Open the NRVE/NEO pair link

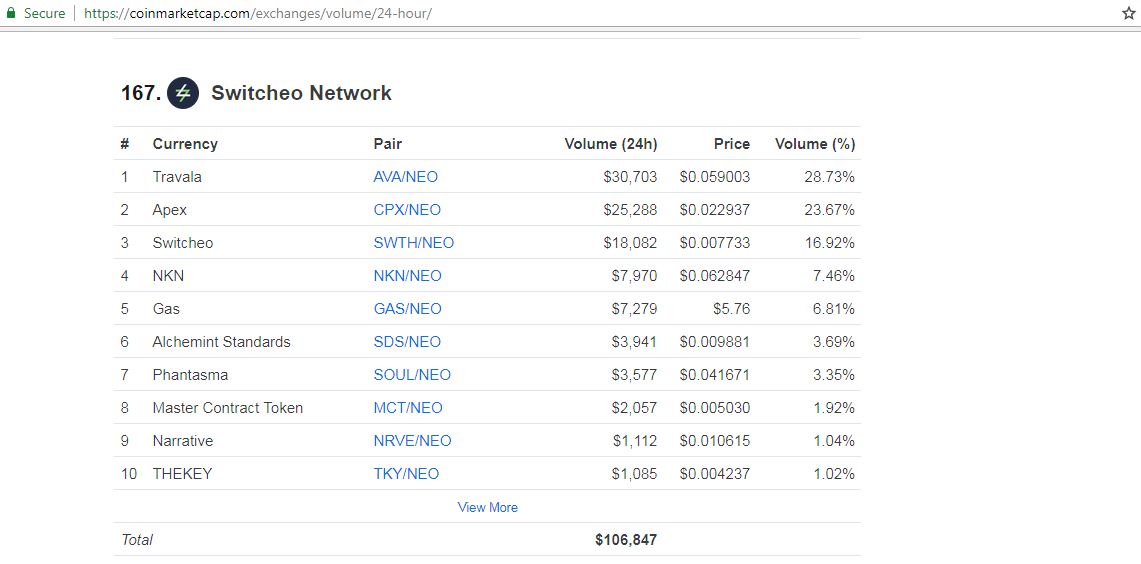(412, 441)
